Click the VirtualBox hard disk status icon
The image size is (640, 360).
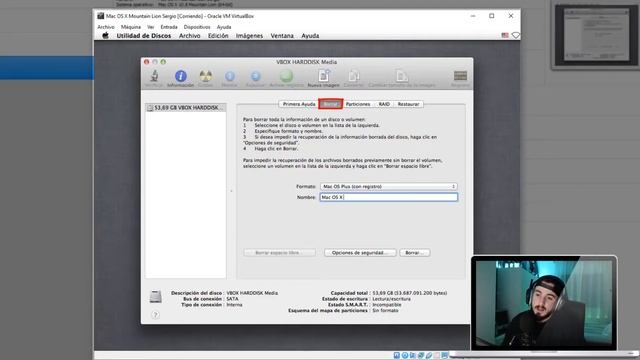(396, 356)
